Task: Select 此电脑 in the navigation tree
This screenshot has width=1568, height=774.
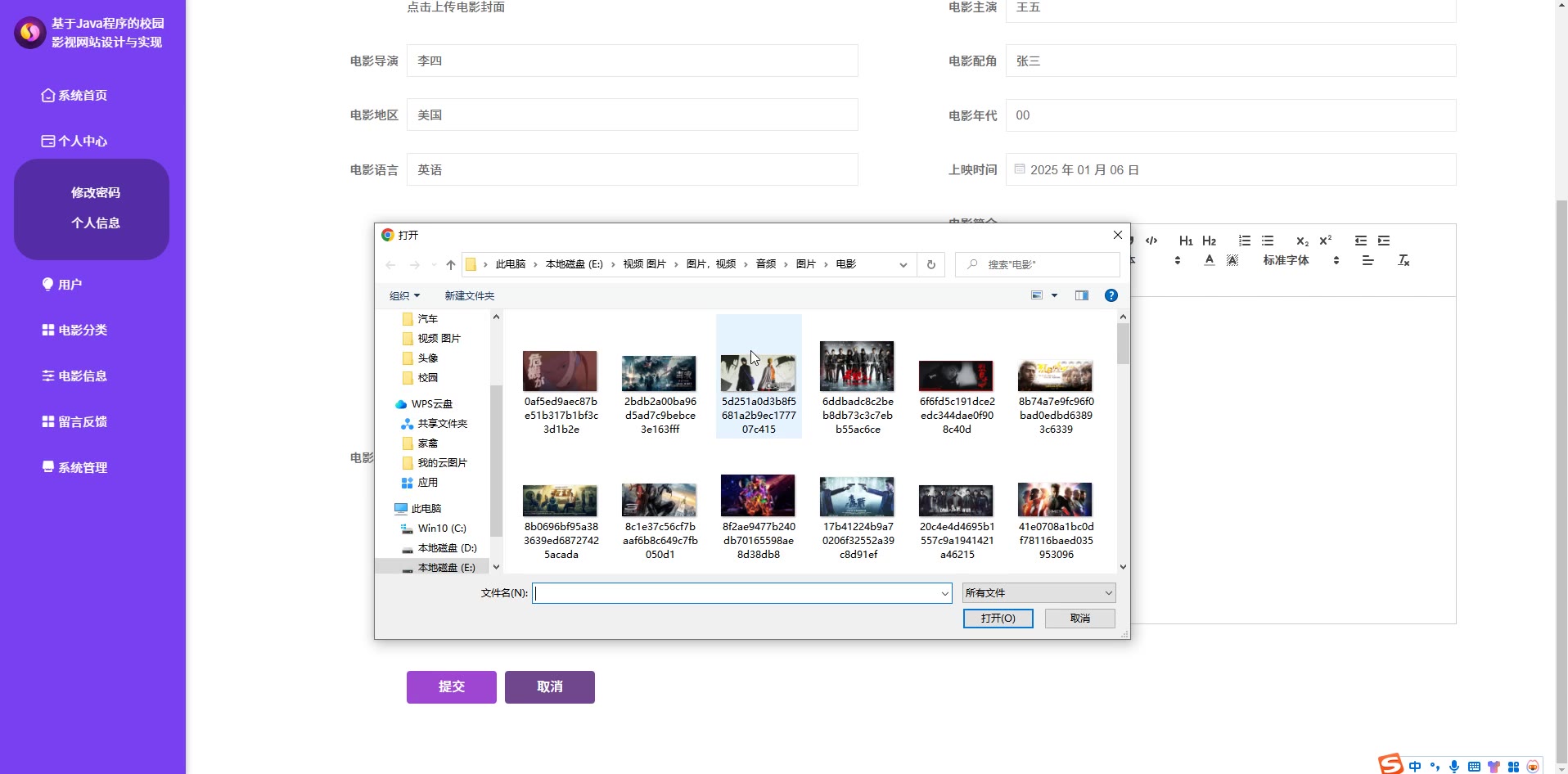Action: click(x=426, y=508)
